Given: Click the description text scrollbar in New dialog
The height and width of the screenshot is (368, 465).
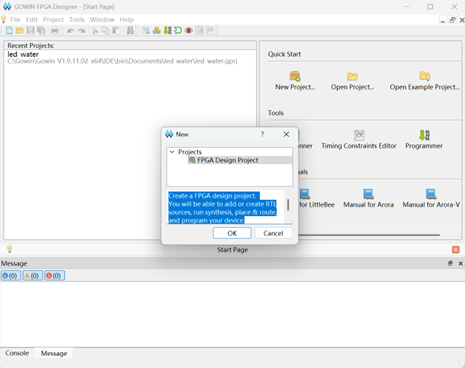Looking at the screenshot, I should point(288,205).
